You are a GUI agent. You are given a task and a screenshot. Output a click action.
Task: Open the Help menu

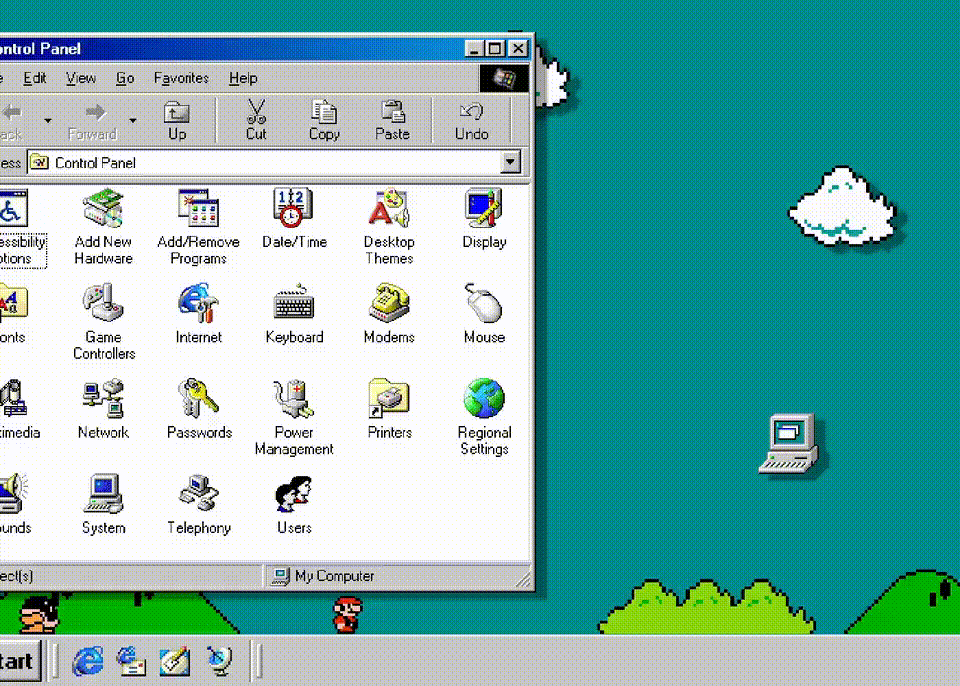pyautogui.click(x=243, y=78)
